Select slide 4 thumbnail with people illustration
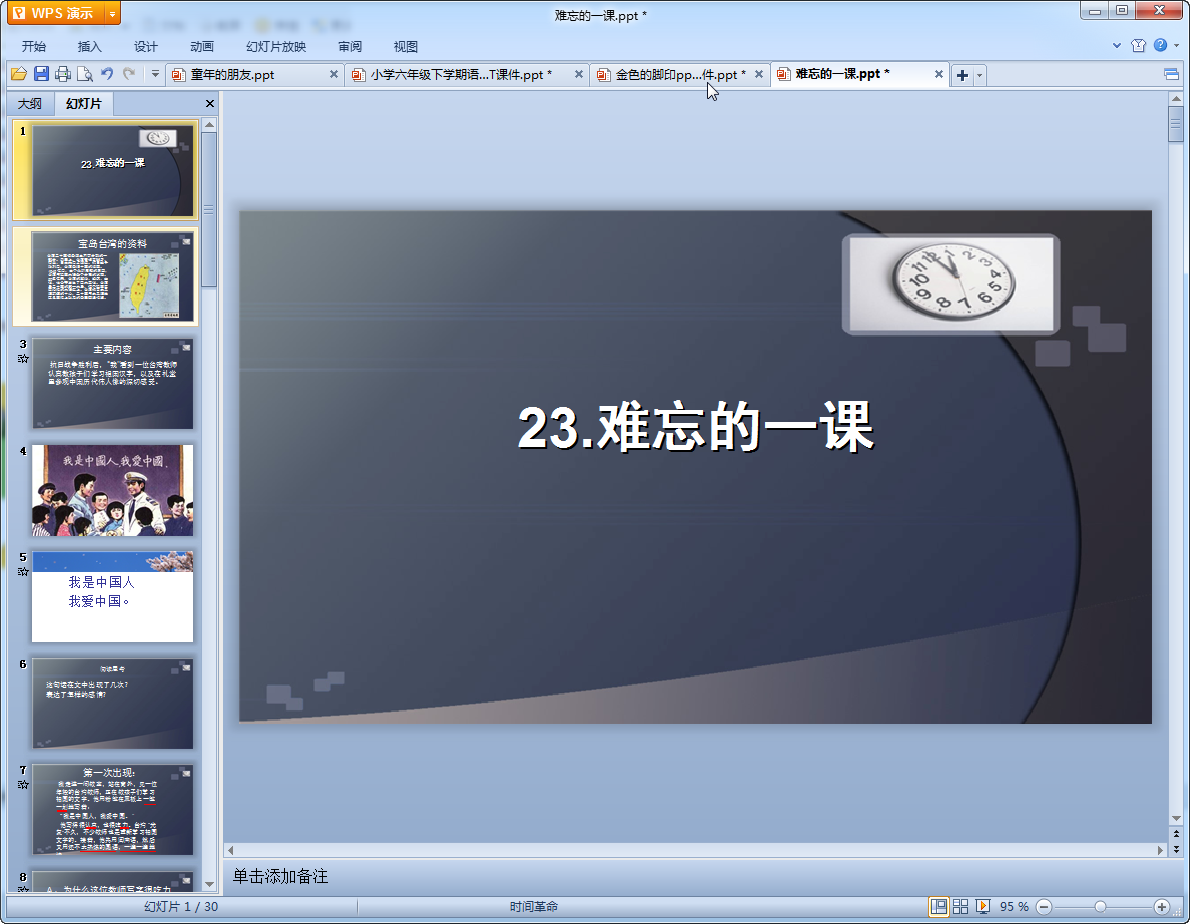This screenshot has width=1190, height=924. [x=112, y=490]
